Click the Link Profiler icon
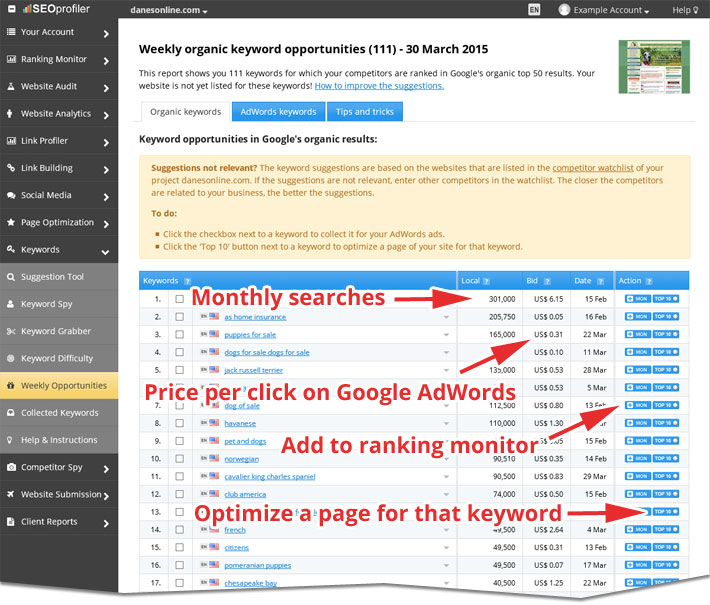 tap(11, 140)
